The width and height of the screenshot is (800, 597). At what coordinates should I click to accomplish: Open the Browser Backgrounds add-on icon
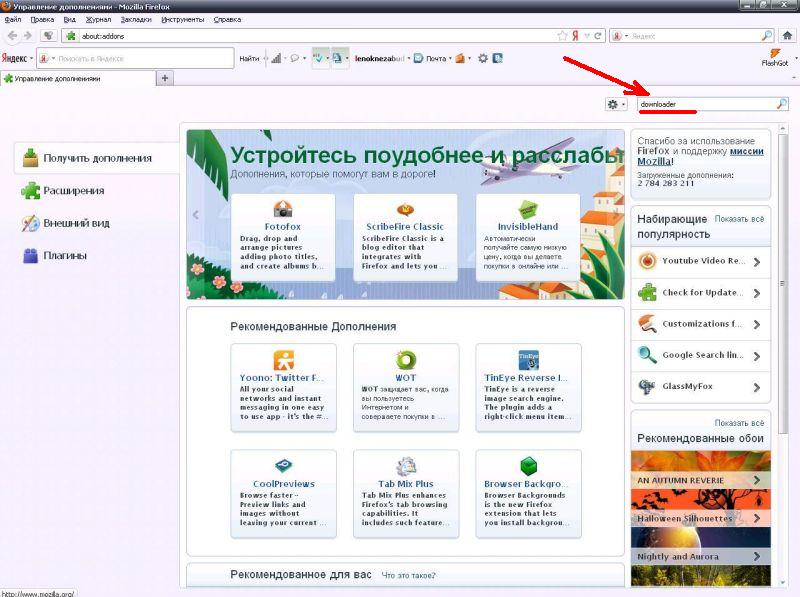tap(528, 466)
